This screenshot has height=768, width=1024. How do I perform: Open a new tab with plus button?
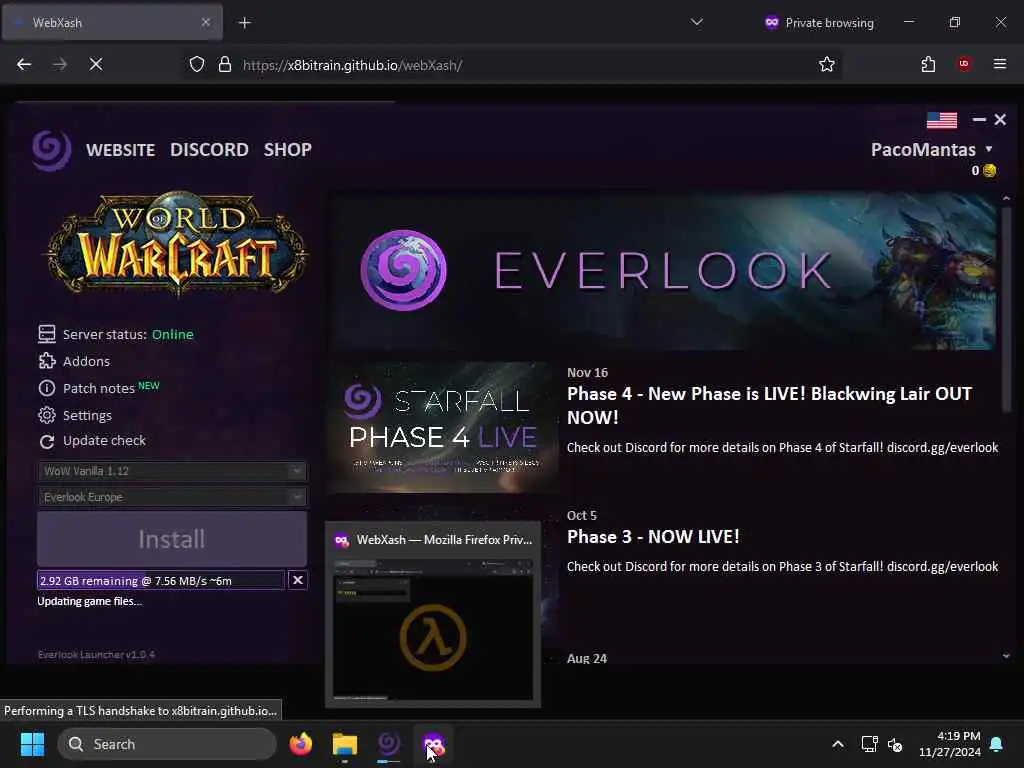245,23
